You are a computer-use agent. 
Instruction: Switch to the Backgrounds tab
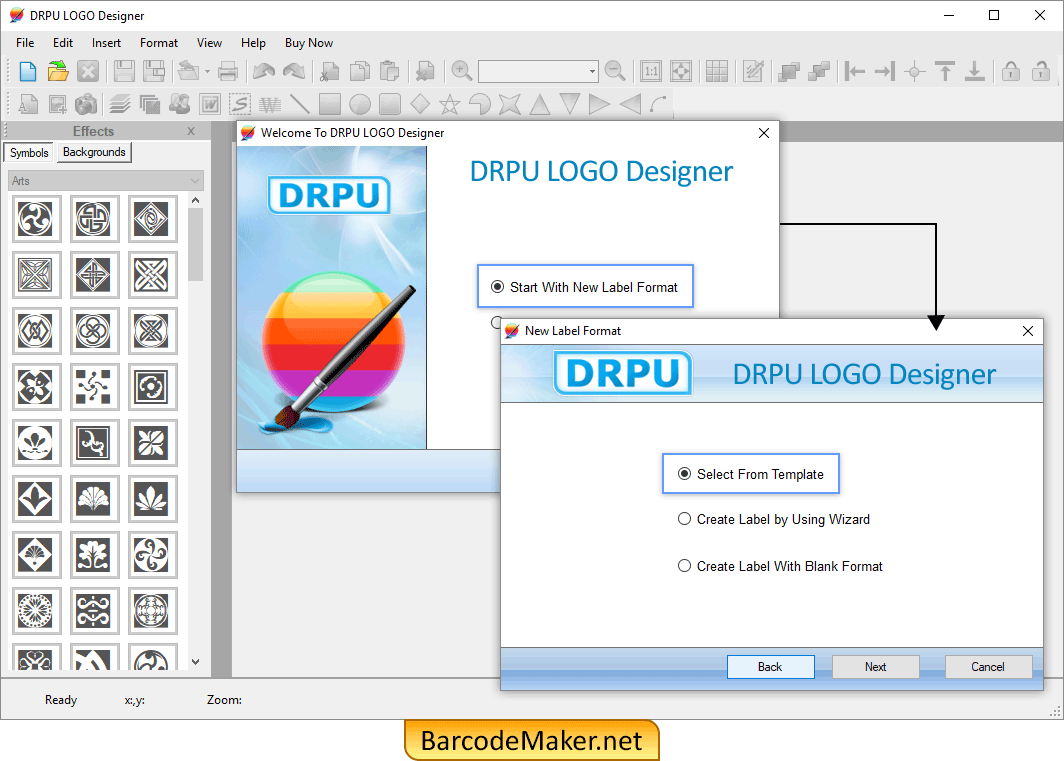click(x=94, y=152)
